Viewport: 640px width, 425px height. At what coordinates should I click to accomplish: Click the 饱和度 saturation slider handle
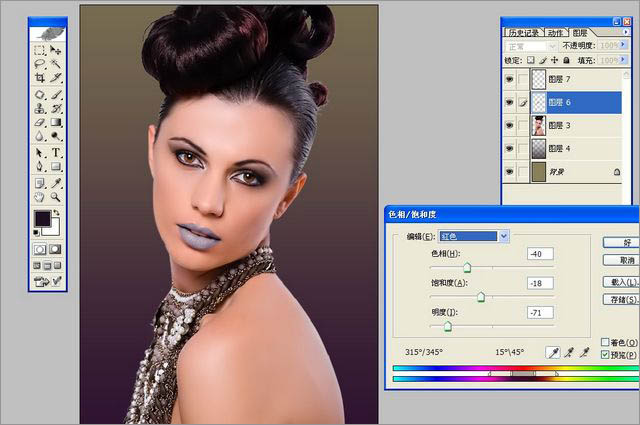[x=481, y=297]
